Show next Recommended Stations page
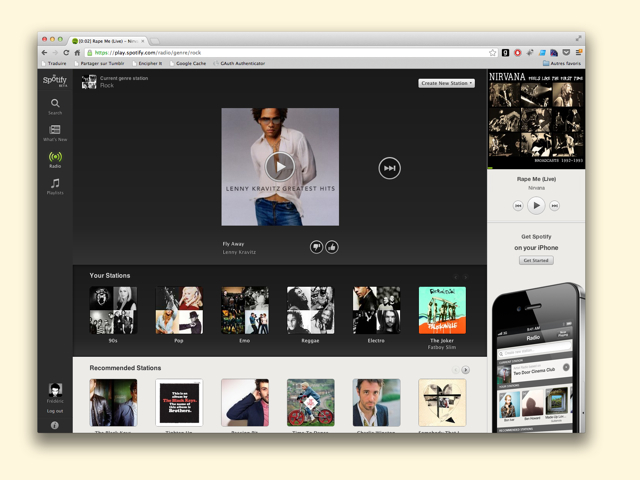The image size is (640, 480). (x=465, y=370)
